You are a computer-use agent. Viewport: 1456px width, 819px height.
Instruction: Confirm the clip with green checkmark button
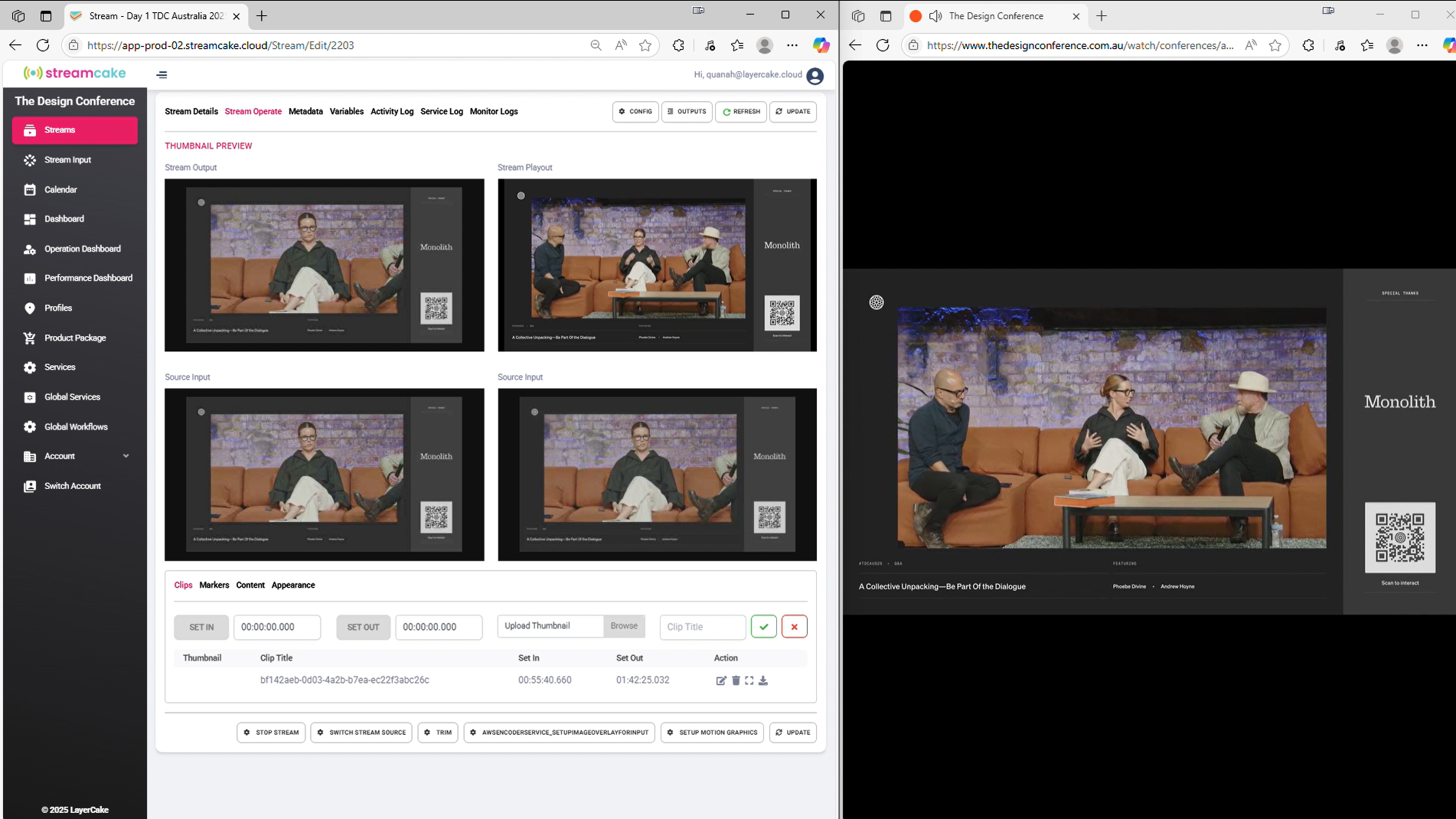coord(763,627)
